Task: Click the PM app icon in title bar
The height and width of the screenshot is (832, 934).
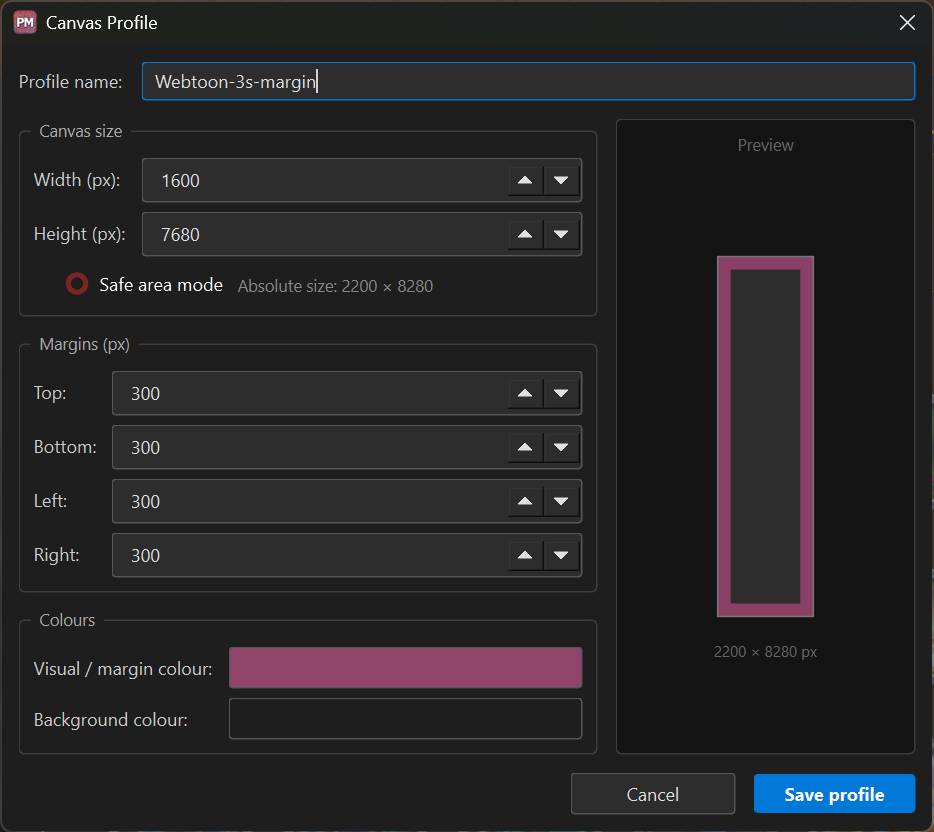Action: tap(25, 23)
